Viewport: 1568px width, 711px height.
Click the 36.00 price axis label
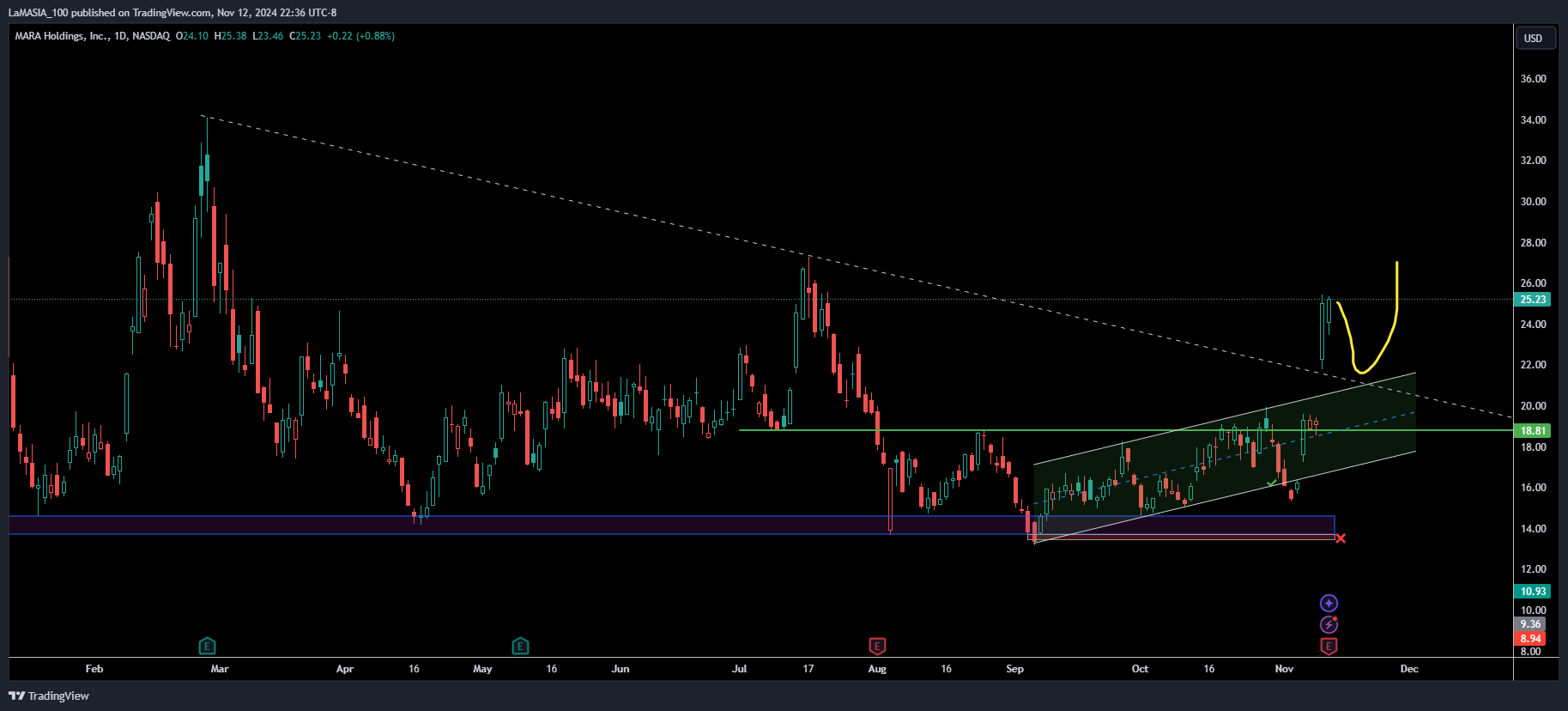(1533, 79)
